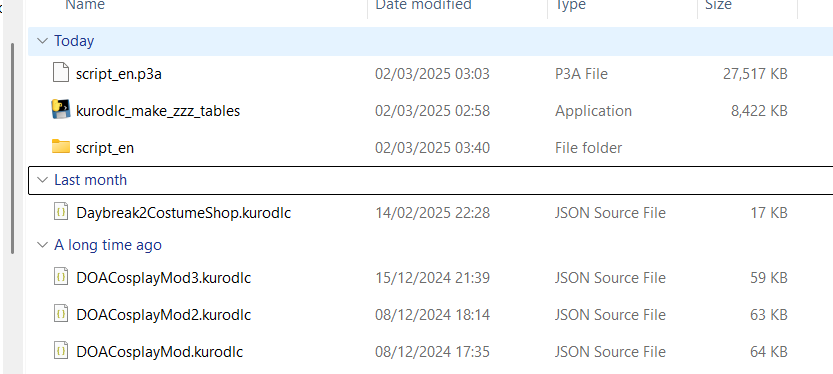Sort files by the Name column header
Viewport: 833px width, 374px height.
85,5
